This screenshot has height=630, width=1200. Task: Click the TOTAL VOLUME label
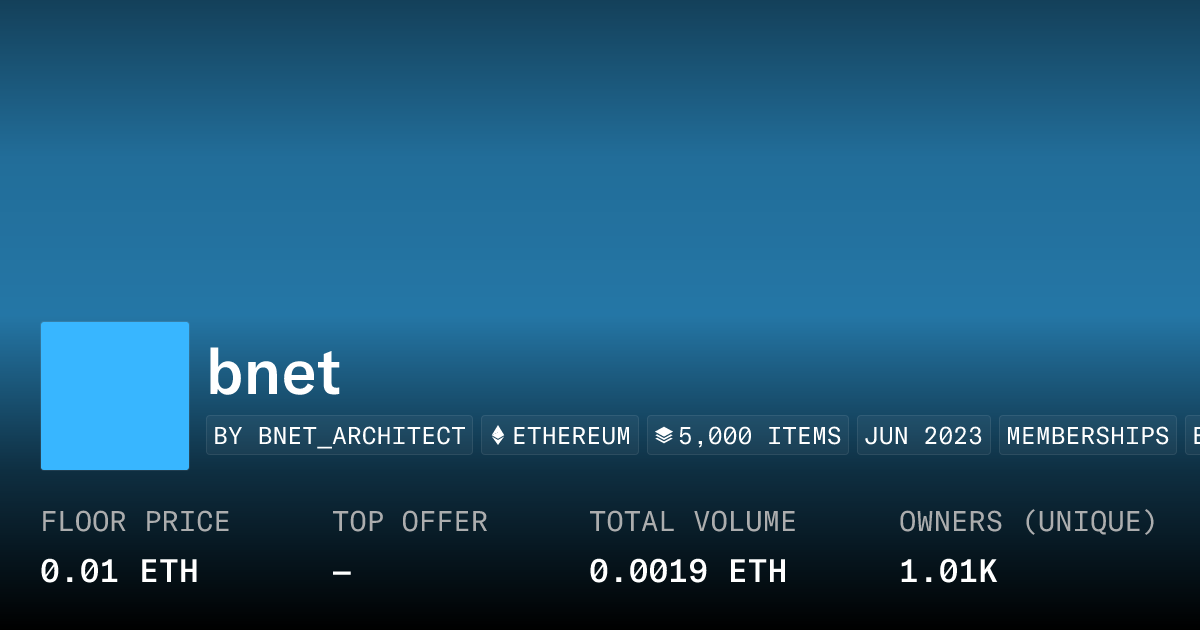692,522
